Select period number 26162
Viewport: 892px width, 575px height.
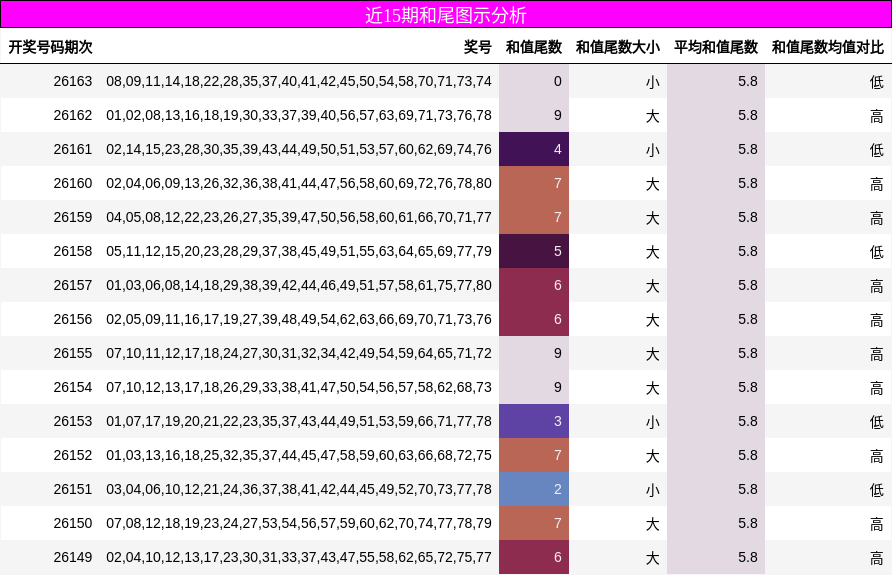click(x=73, y=115)
